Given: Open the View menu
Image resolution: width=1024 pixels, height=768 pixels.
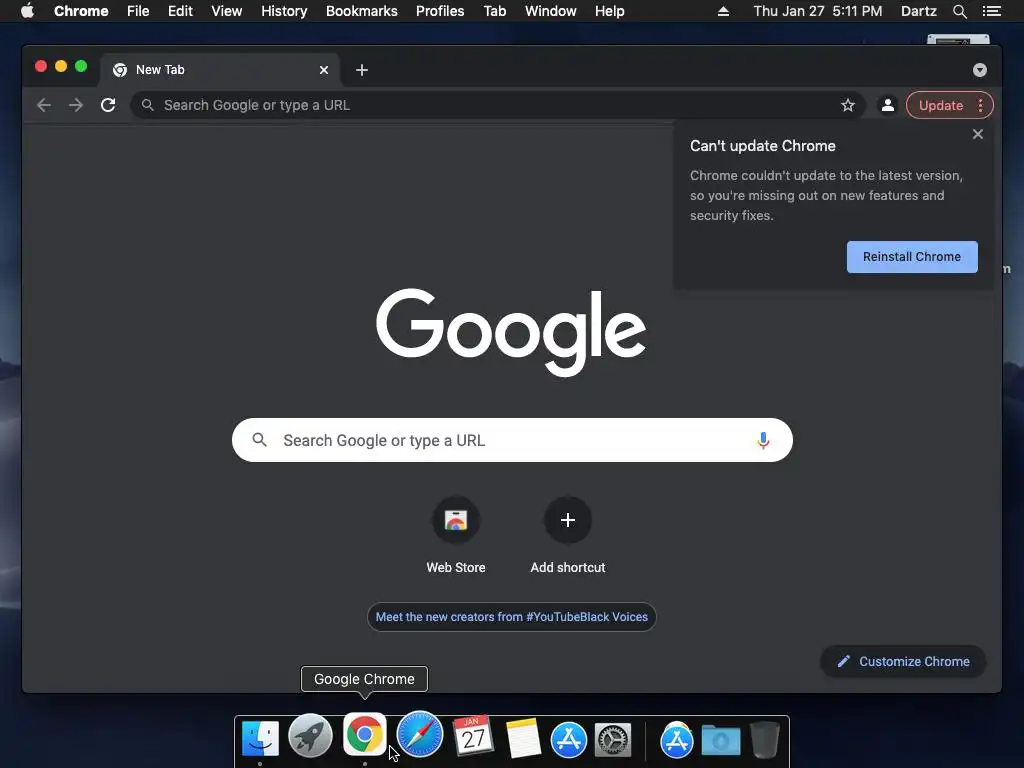Looking at the screenshot, I should pyautogui.click(x=227, y=11).
